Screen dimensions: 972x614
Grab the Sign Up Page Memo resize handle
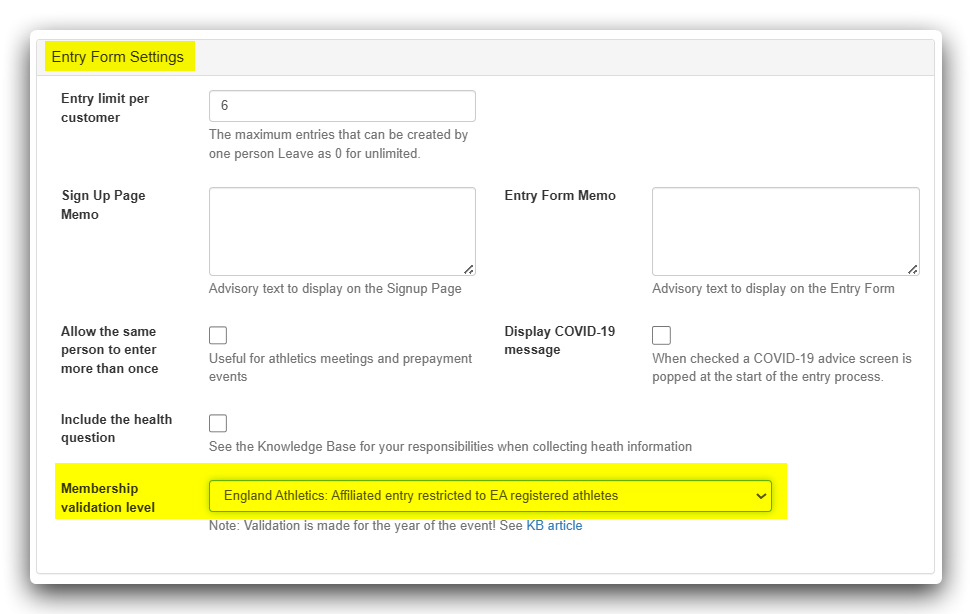pos(469,269)
